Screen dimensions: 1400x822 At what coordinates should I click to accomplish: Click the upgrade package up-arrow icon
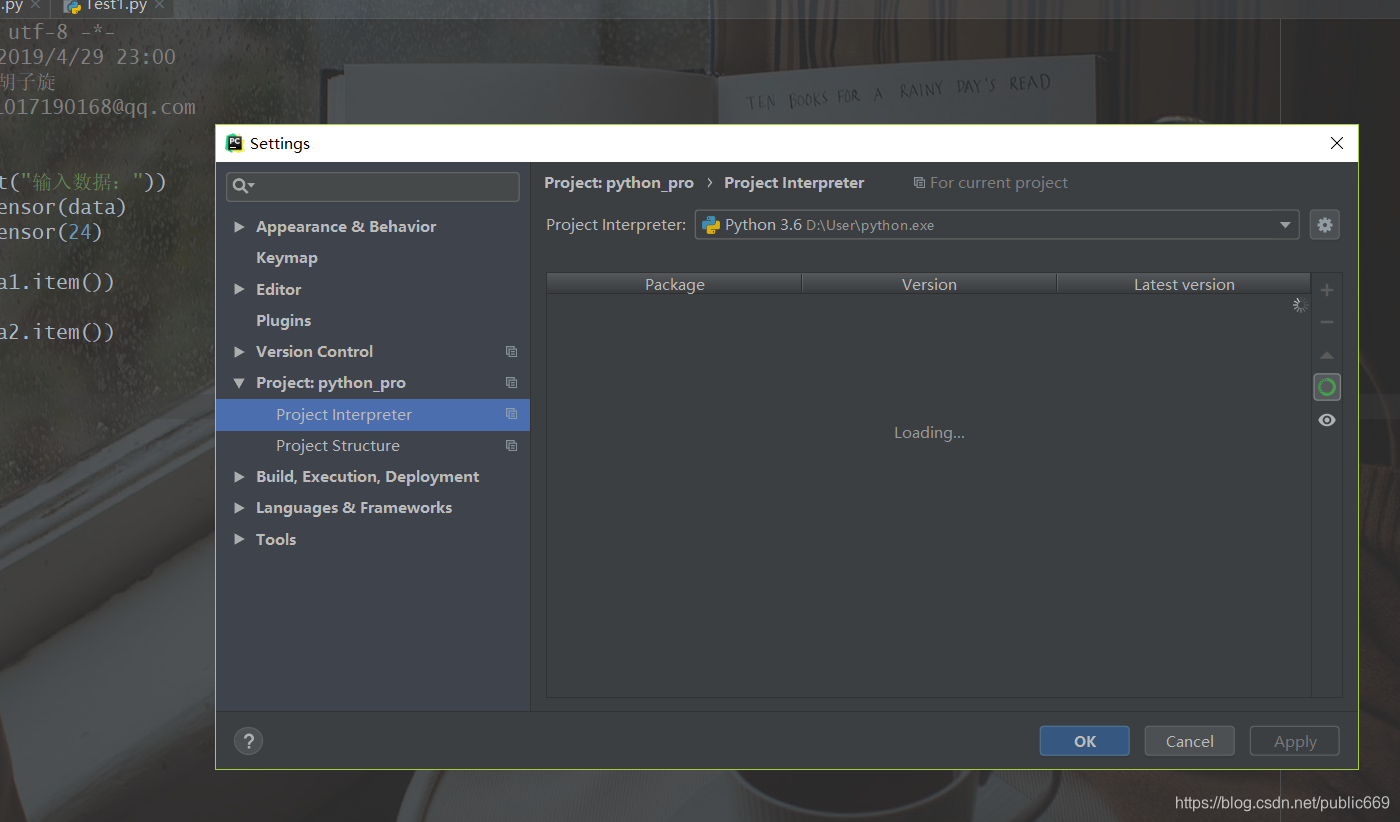pos(1327,355)
